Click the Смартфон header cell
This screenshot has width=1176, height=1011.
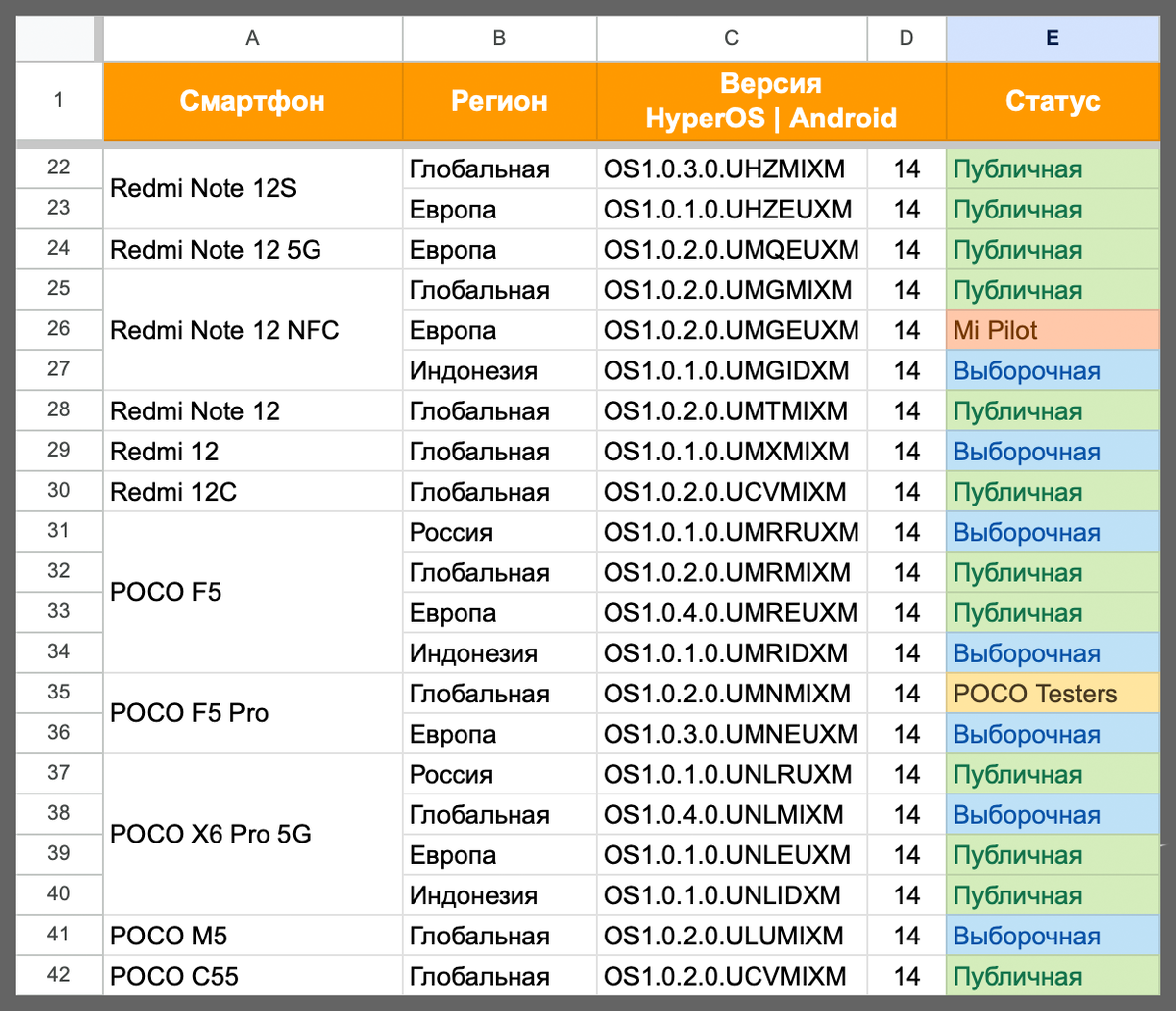253,101
